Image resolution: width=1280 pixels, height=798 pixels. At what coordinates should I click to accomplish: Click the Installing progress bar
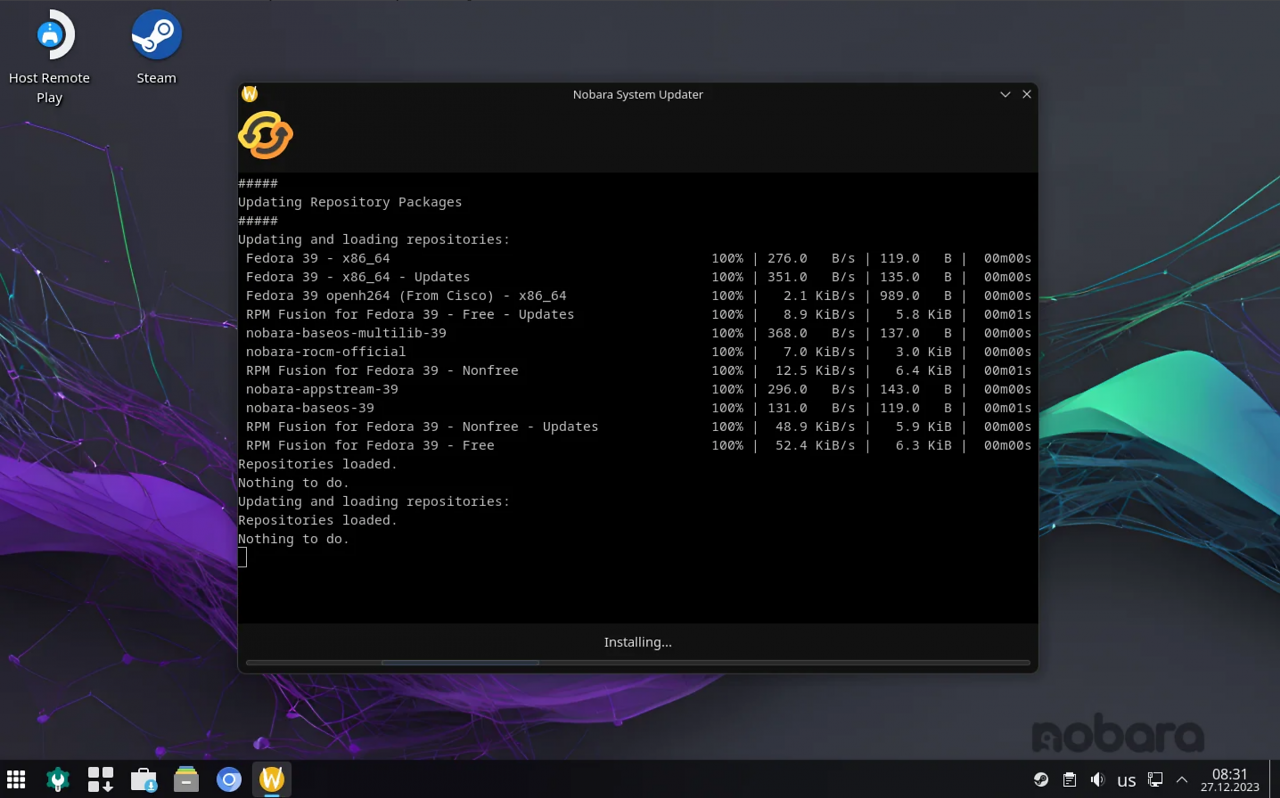tap(638, 662)
